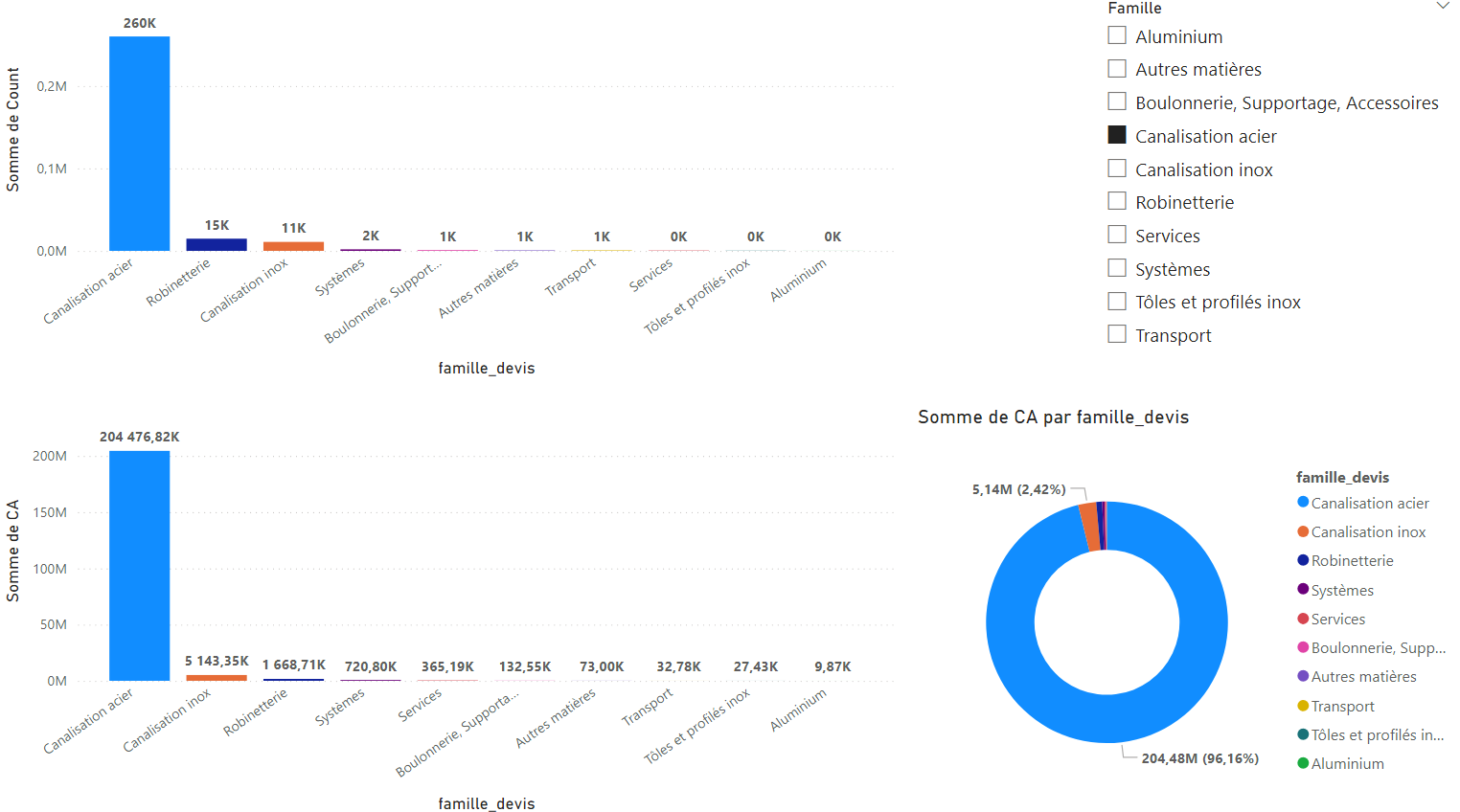Select 260K Canalisation acier count bar

(140, 144)
